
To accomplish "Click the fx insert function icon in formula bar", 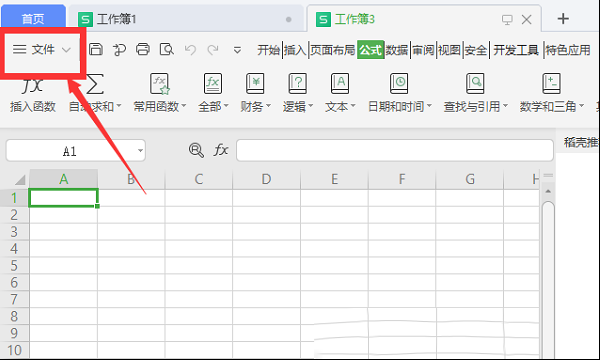I will click(x=221, y=150).
